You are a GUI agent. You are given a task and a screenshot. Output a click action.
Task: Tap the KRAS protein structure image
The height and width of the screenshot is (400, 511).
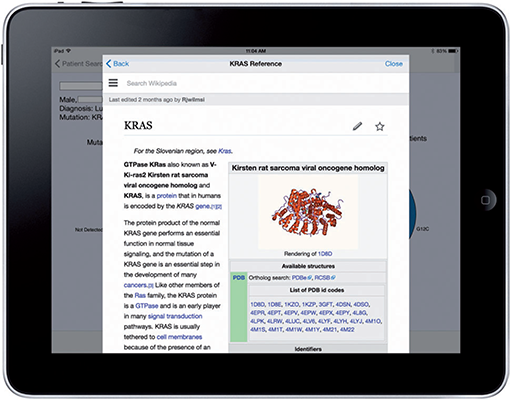pos(308,212)
